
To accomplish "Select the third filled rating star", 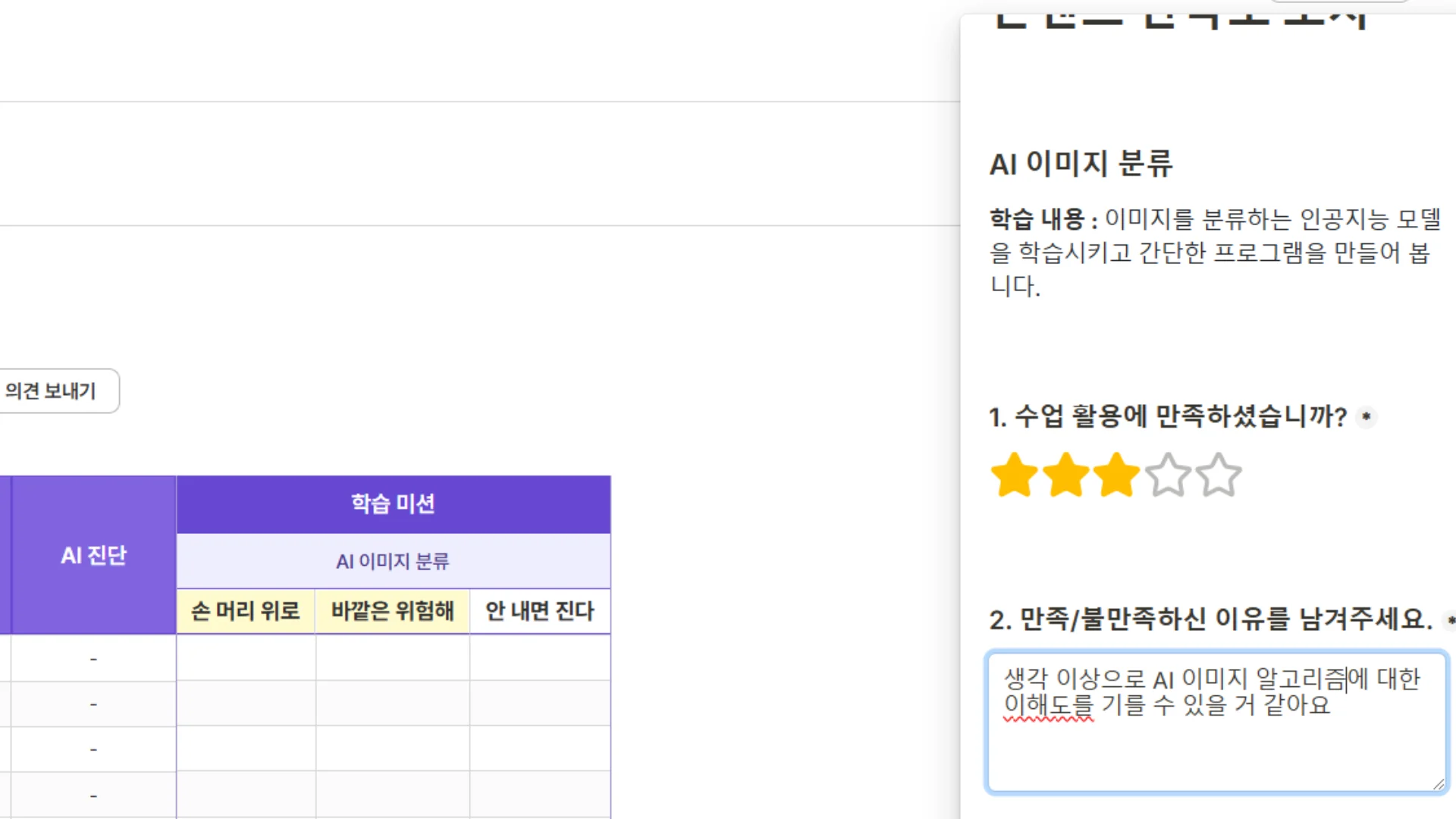I will pos(1116,475).
